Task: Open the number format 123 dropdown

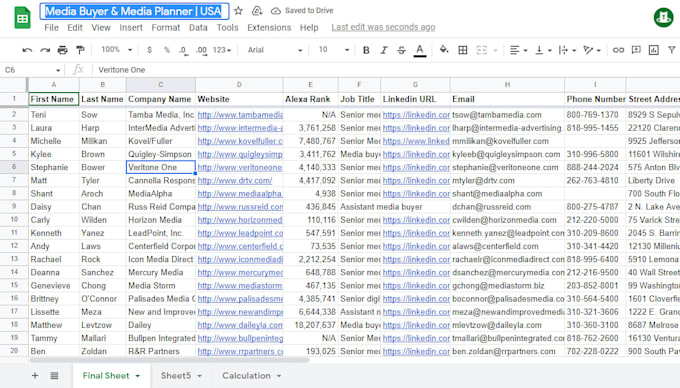Action: click(x=222, y=50)
